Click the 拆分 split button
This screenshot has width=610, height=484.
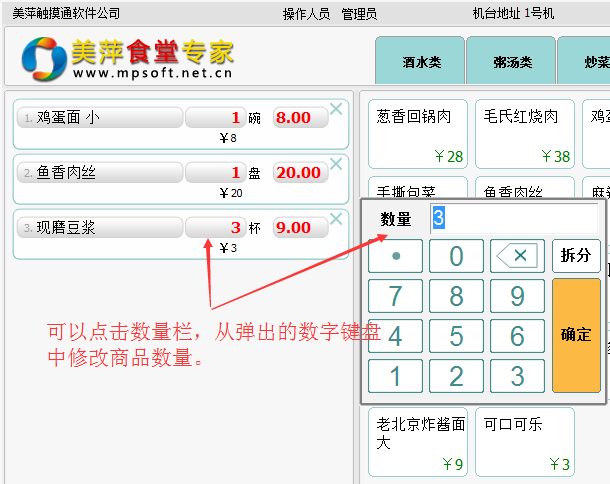point(576,256)
